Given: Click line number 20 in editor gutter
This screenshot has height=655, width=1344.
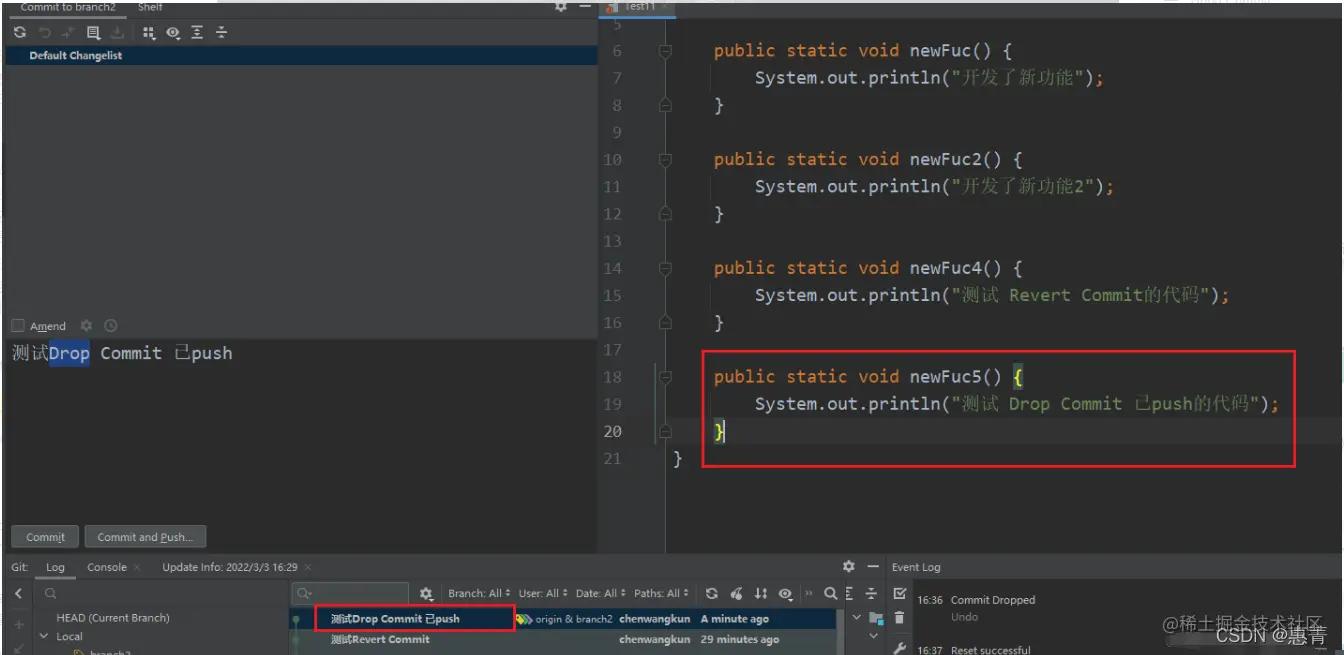Looking at the screenshot, I should (612, 431).
